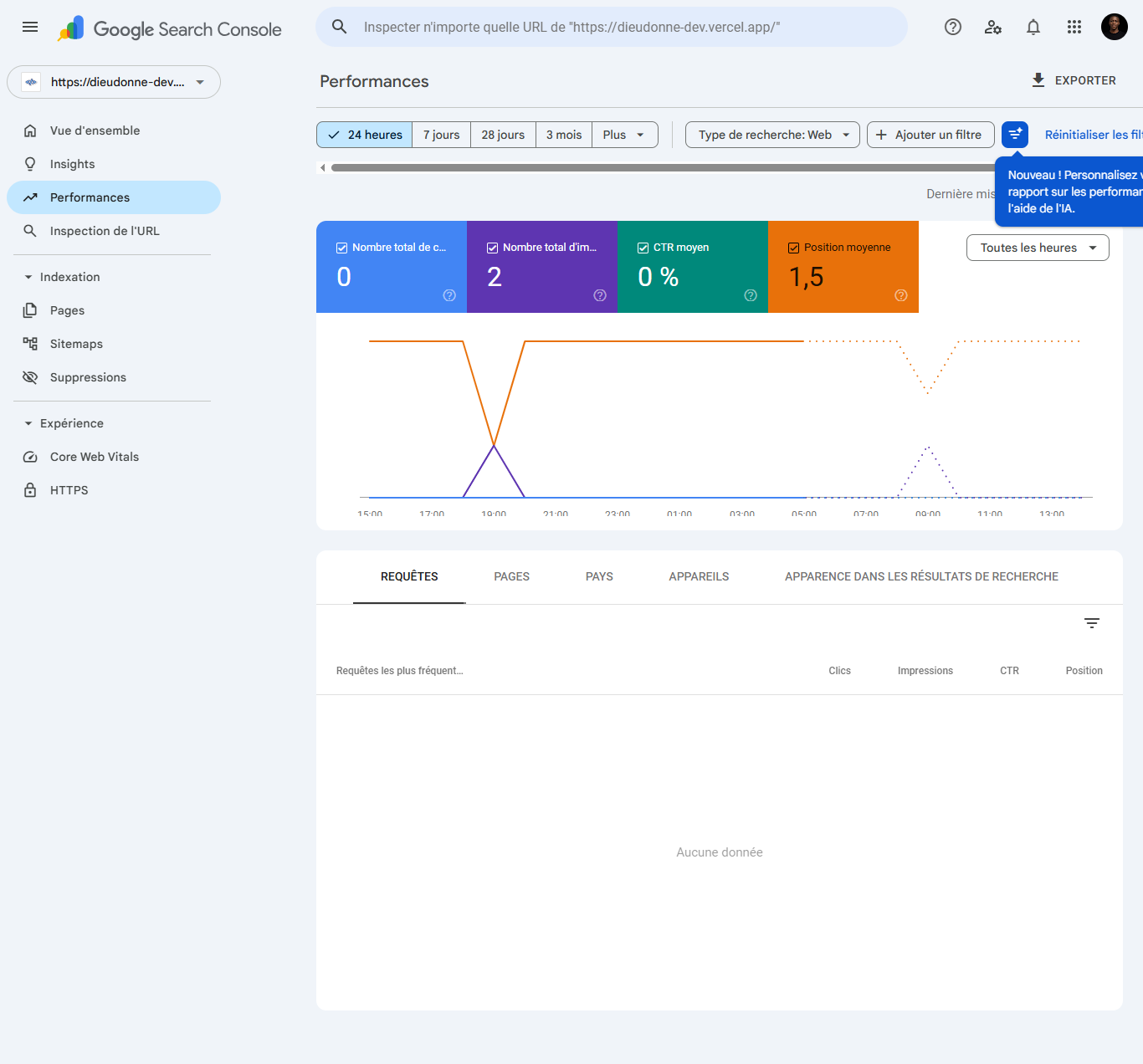Click the EXPORTER button
Viewport: 1143px width, 1064px height.
(x=1074, y=80)
